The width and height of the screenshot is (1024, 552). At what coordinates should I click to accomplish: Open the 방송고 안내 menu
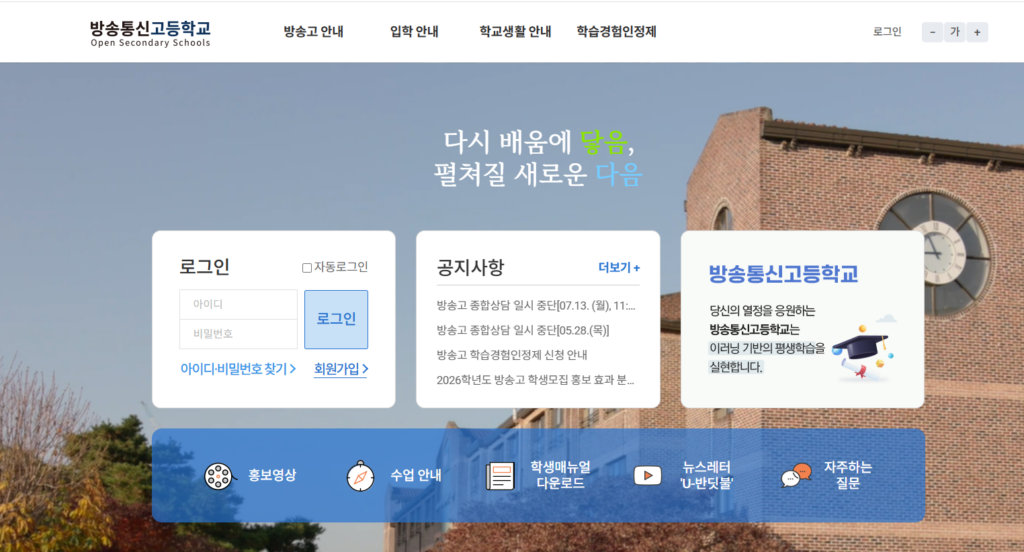click(313, 31)
